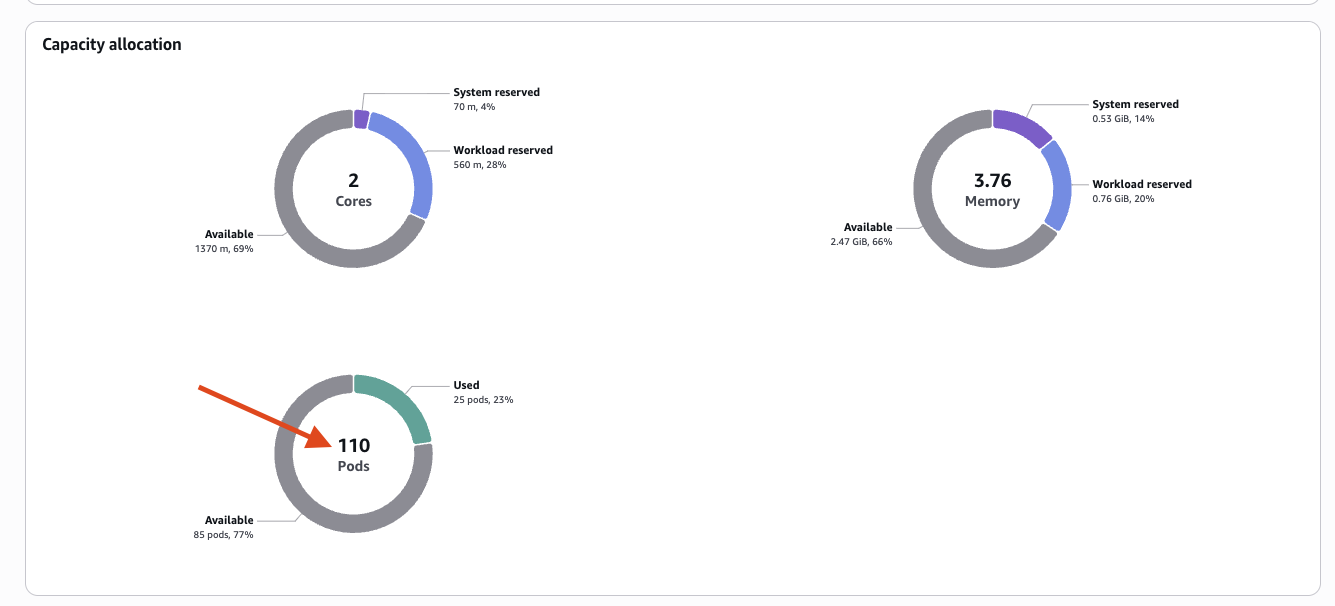Click blue Workload reserved slice in Cores chart
The height and width of the screenshot is (606, 1335).
click(x=415, y=160)
